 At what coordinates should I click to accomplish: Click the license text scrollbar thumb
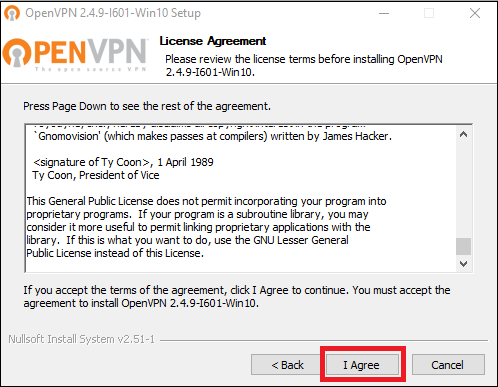(x=463, y=246)
